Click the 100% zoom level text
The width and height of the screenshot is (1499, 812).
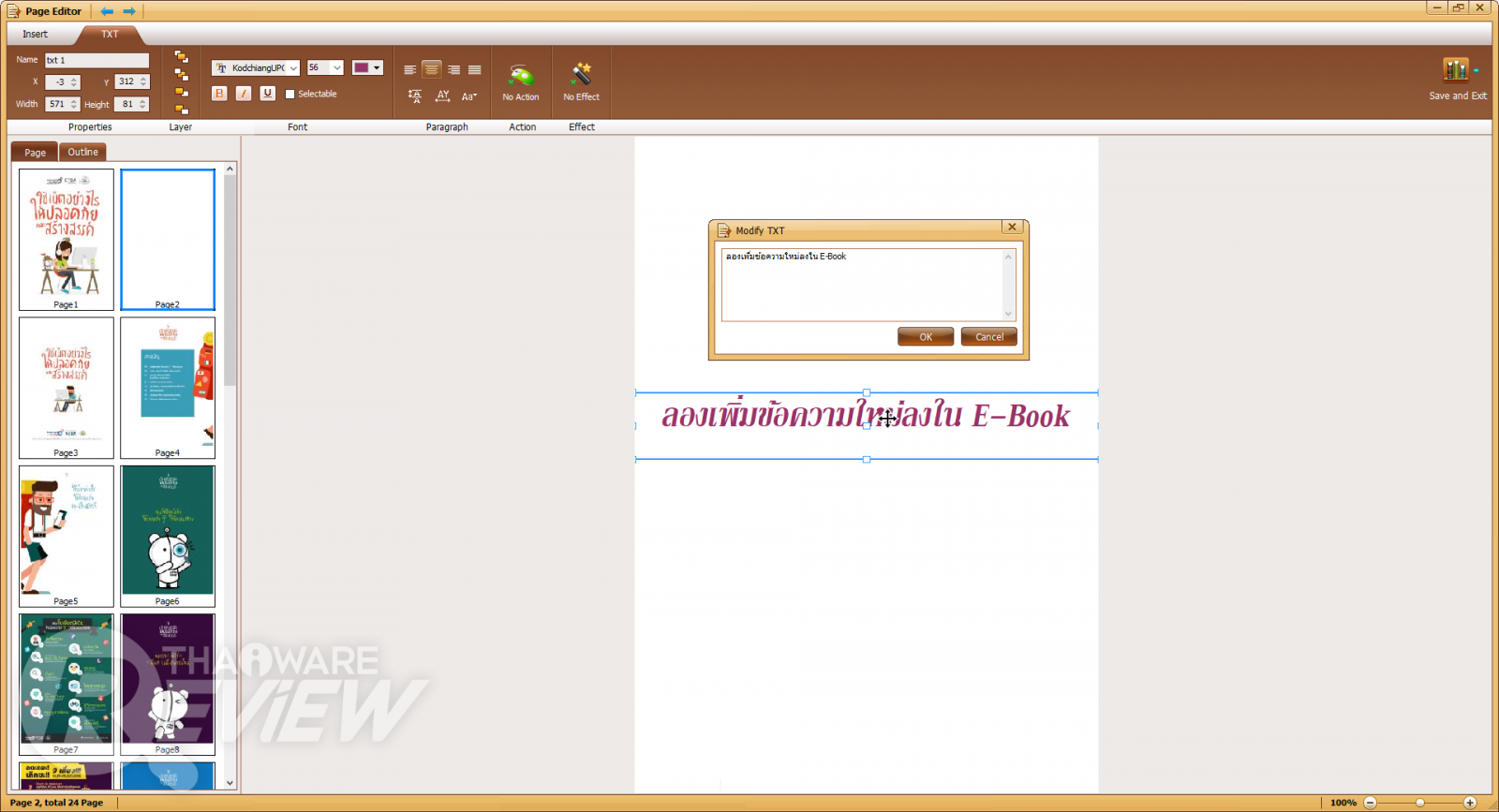pos(1343,803)
